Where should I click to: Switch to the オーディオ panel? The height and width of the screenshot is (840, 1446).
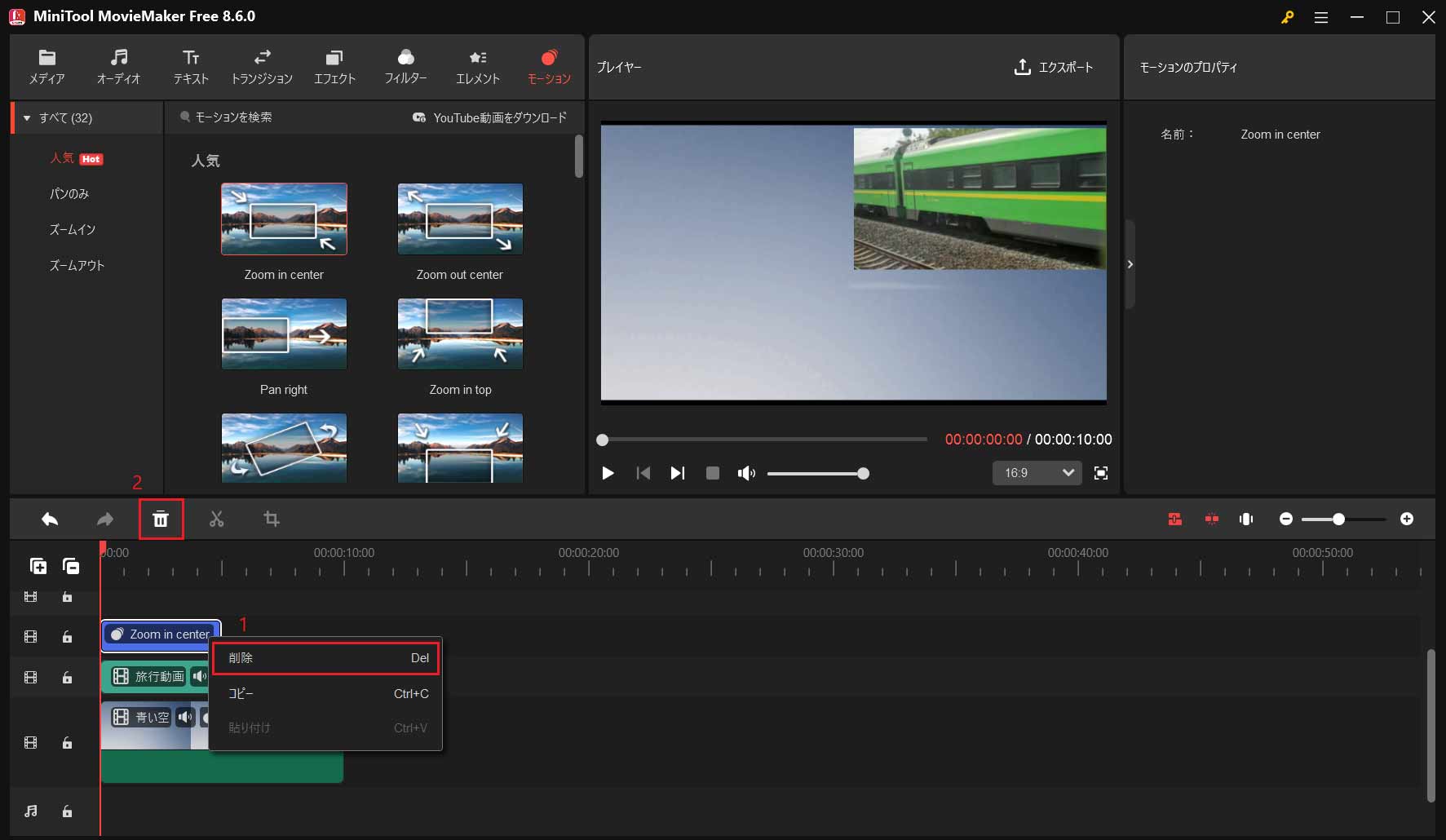119,66
